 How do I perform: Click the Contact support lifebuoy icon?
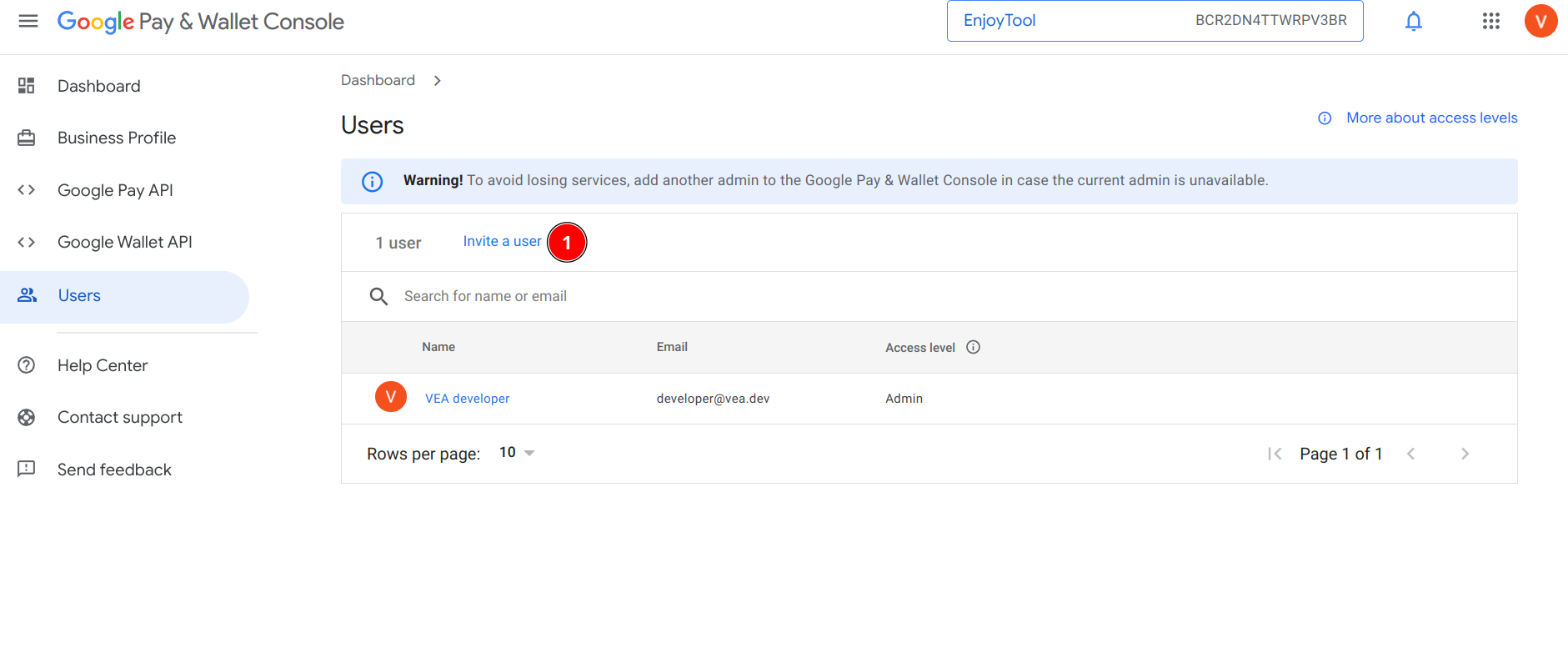(27, 417)
